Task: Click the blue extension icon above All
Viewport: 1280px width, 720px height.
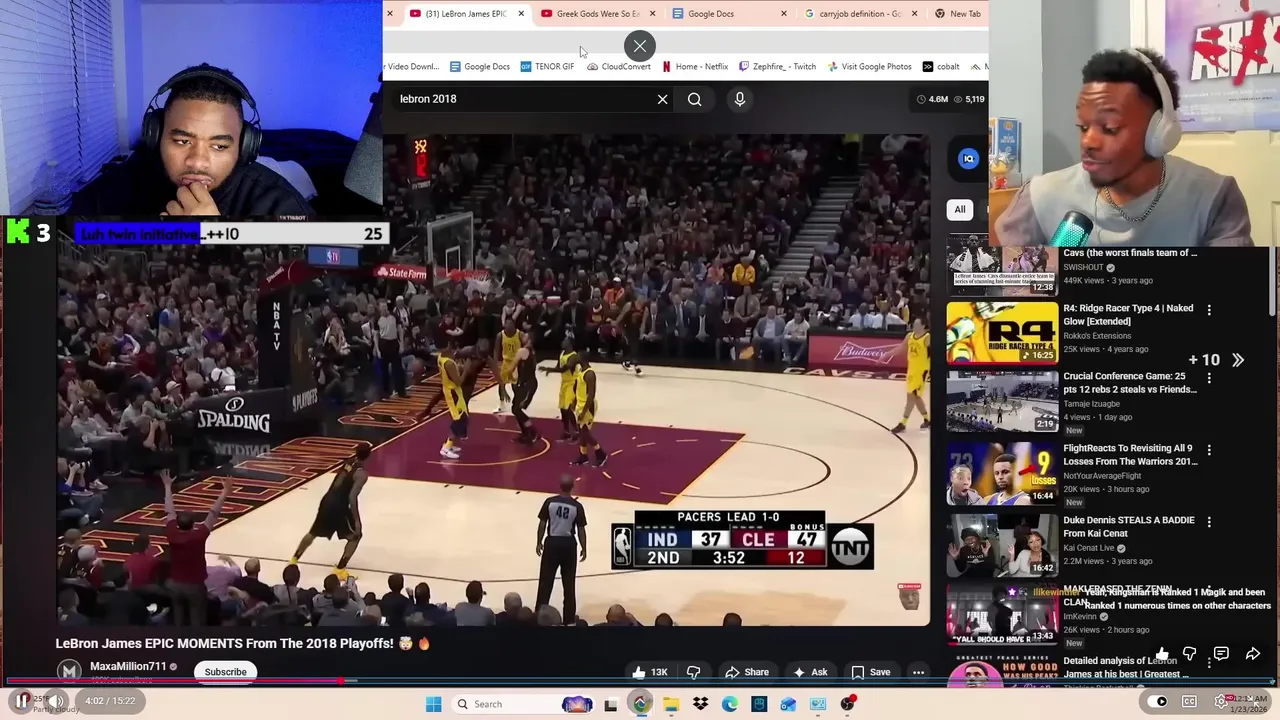Action: (968, 159)
